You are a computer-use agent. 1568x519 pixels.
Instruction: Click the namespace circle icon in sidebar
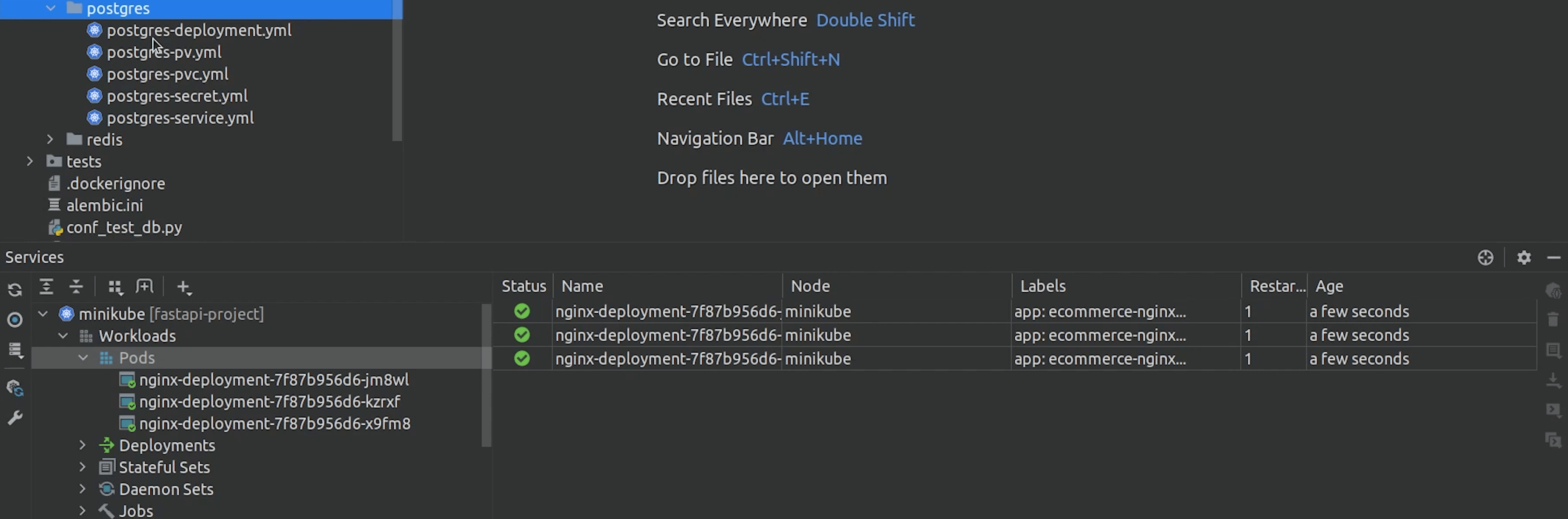(15, 320)
